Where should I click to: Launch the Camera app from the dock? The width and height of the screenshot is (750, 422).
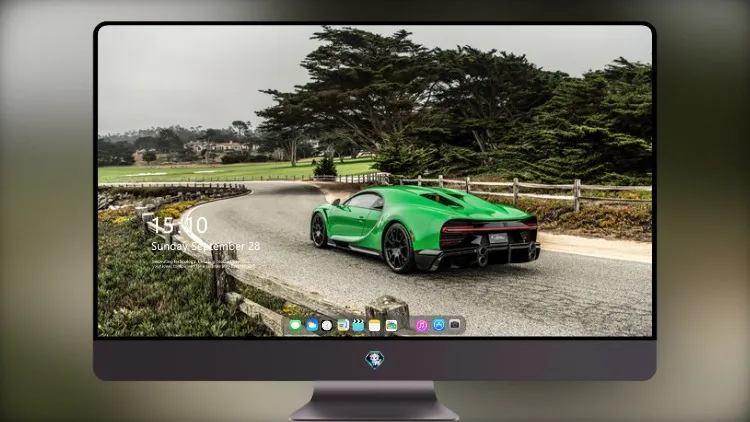click(454, 325)
